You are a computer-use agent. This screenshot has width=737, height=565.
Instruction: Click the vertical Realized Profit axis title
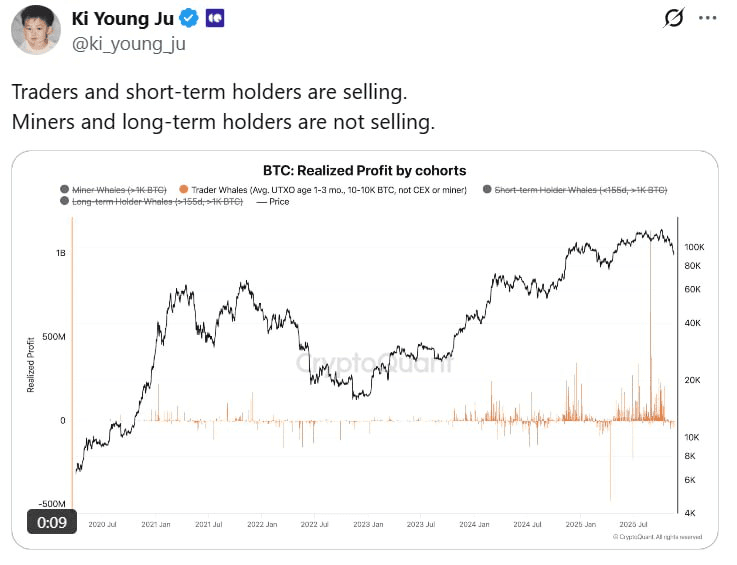tap(31, 365)
